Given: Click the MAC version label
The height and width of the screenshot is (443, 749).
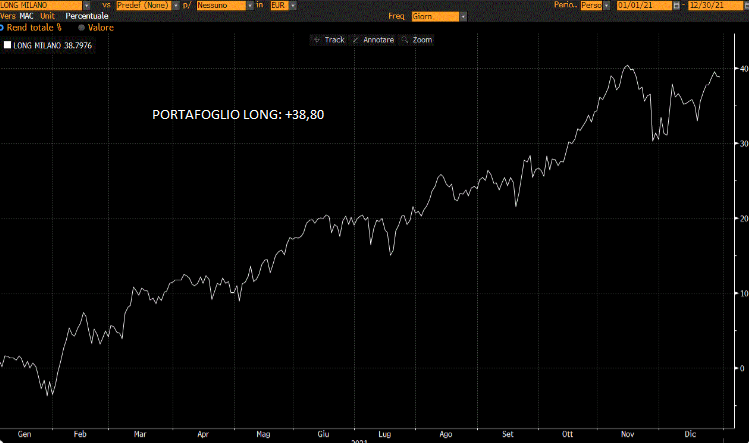Looking at the screenshot, I should click(x=27, y=17).
